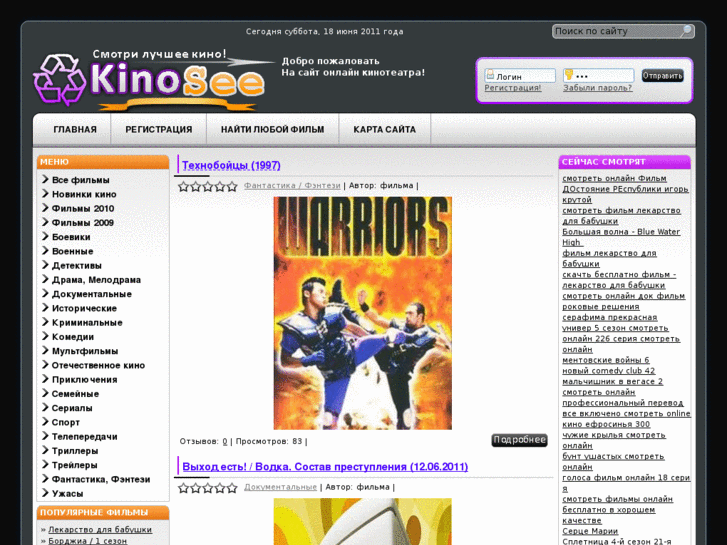Open Спорт category
The width and height of the screenshot is (727, 545).
66,423
